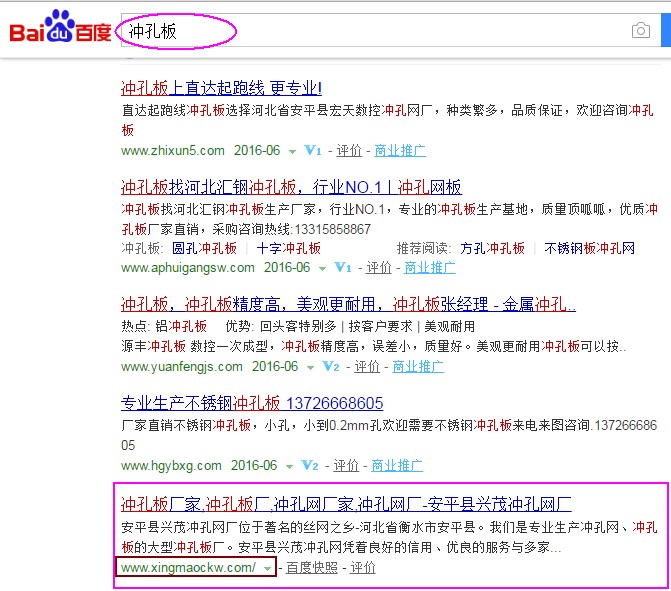Open result 冲孔板找河北汇钢冲孔板，行业NO.1

coord(291,187)
